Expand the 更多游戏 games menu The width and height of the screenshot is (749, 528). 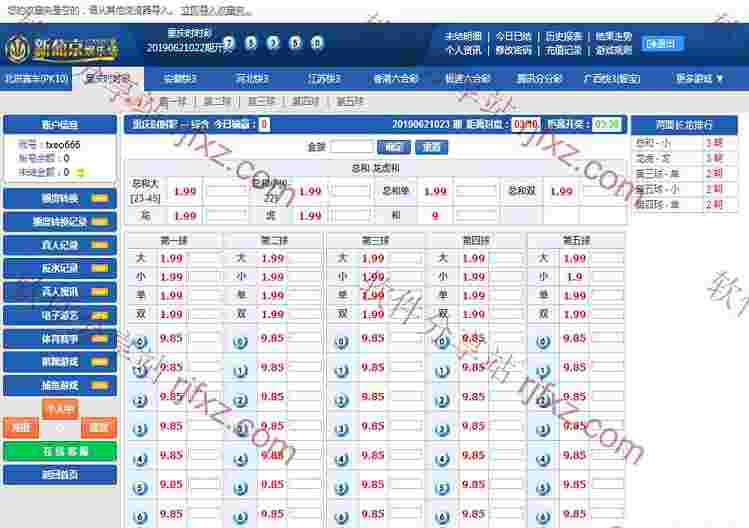point(699,78)
